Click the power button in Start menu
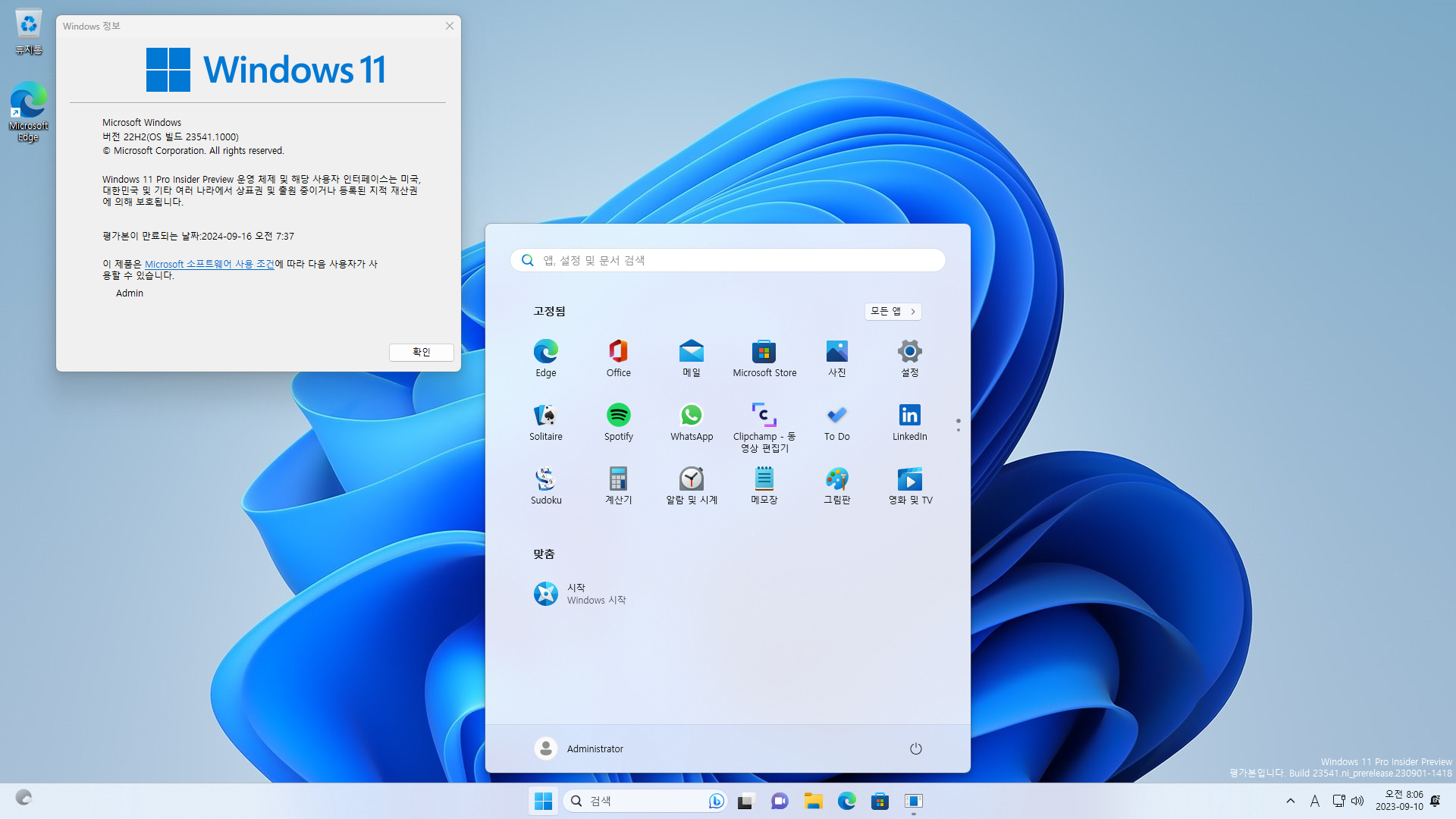The image size is (1456, 819). [x=915, y=748]
